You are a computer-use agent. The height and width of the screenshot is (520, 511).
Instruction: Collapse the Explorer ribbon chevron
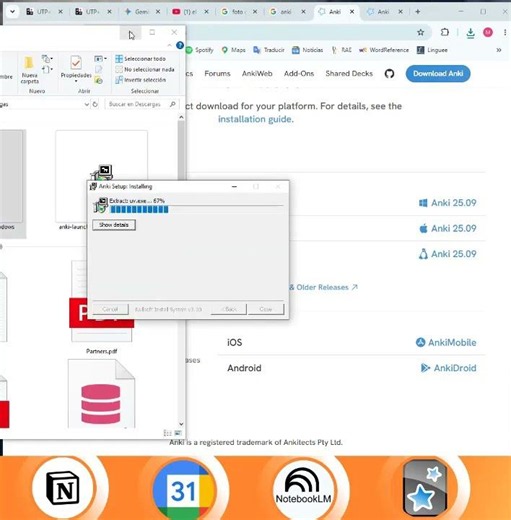pyautogui.click(x=169, y=45)
